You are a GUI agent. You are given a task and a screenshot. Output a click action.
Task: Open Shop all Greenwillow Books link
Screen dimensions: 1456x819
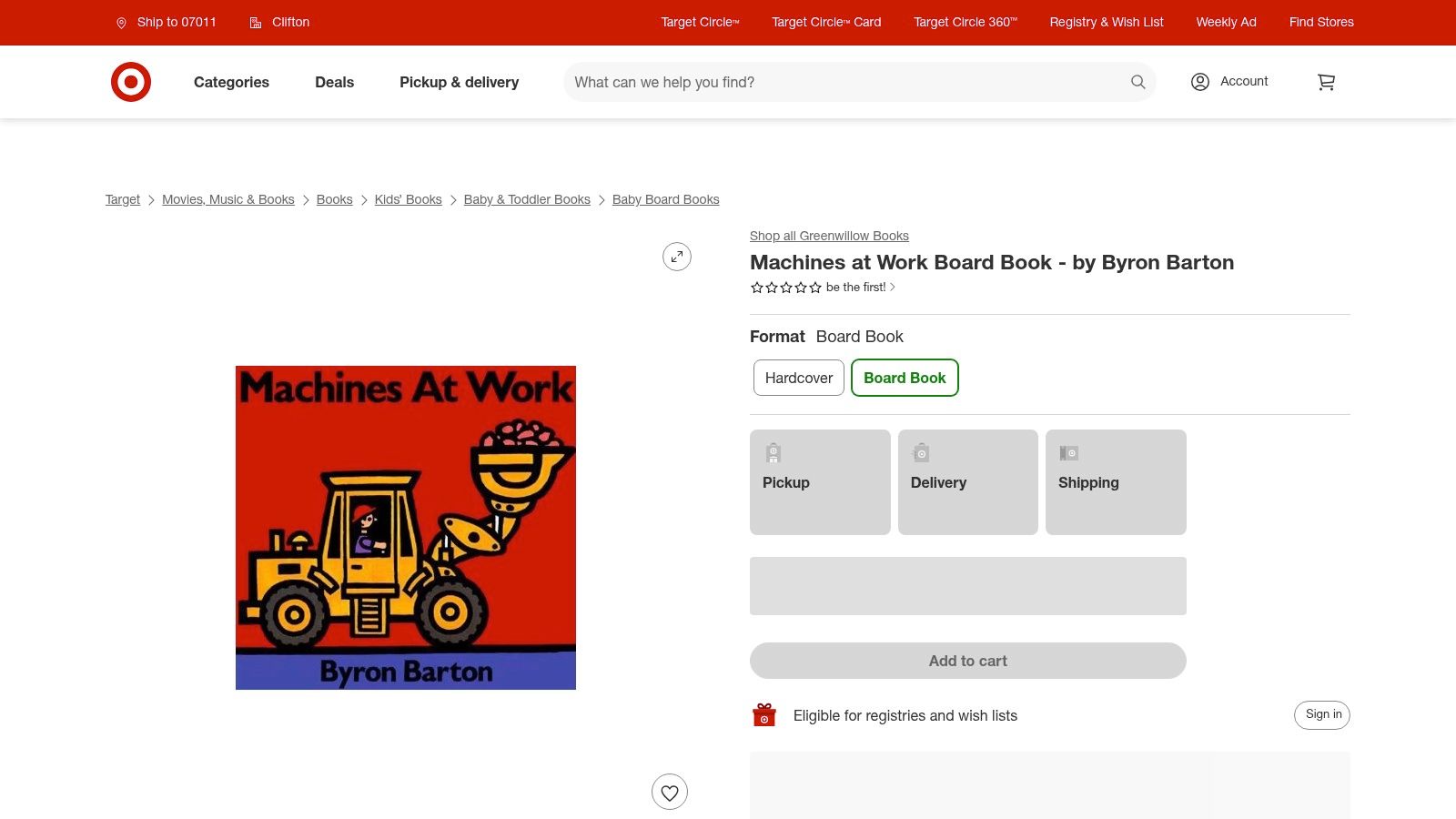click(x=829, y=237)
